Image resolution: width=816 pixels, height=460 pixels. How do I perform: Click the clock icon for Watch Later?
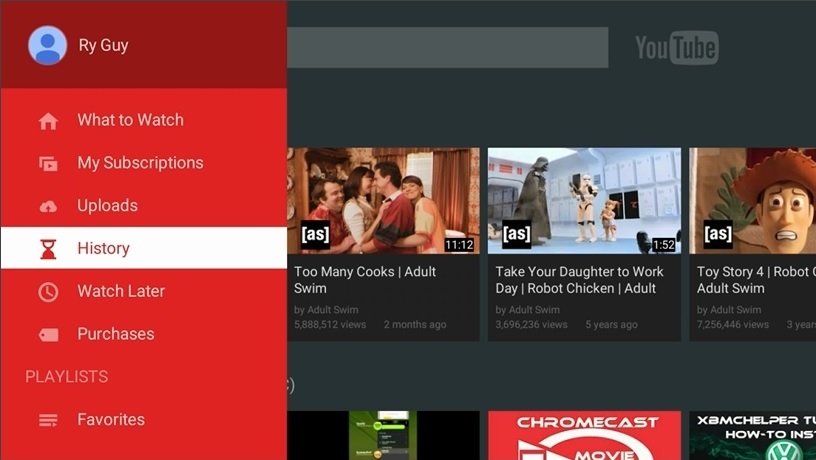(48, 292)
